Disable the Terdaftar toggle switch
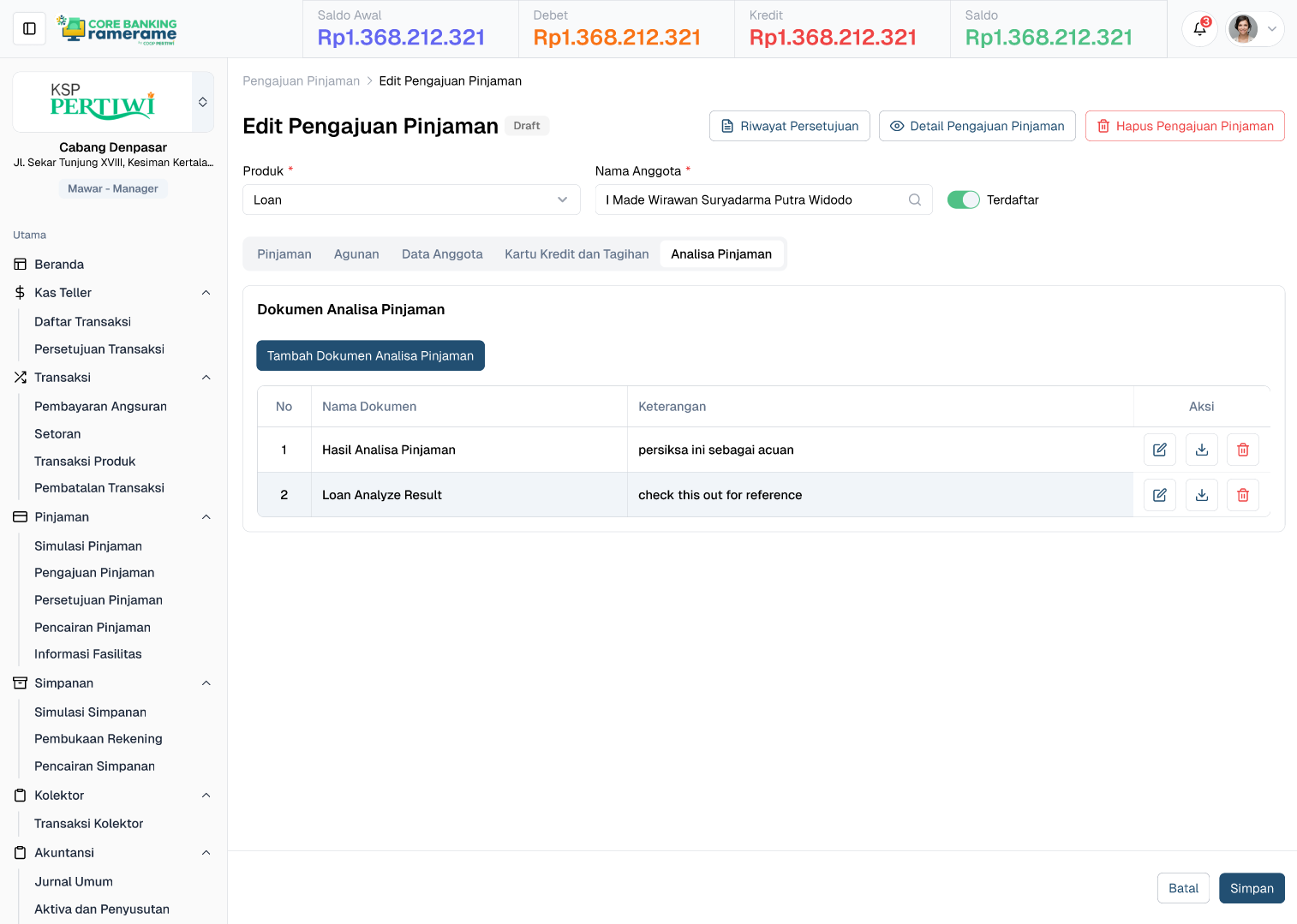The height and width of the screenshot is (924, 1297). 963,200
